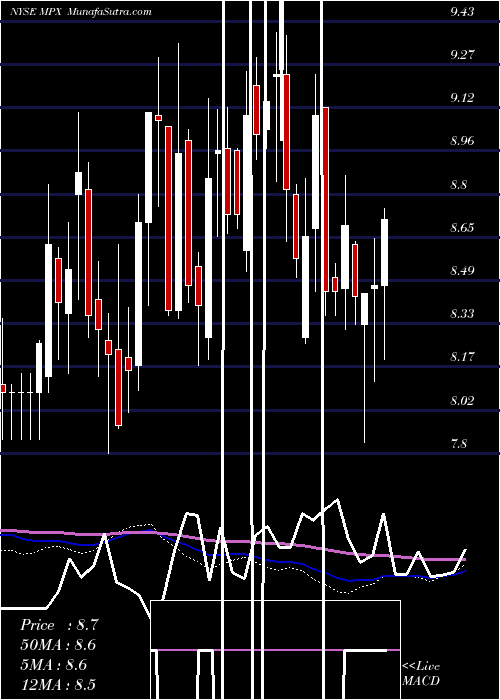This screenshot has width=500, height=700.
Task: Click the 50MA : 8.6 readout
Action: point(58,645)
